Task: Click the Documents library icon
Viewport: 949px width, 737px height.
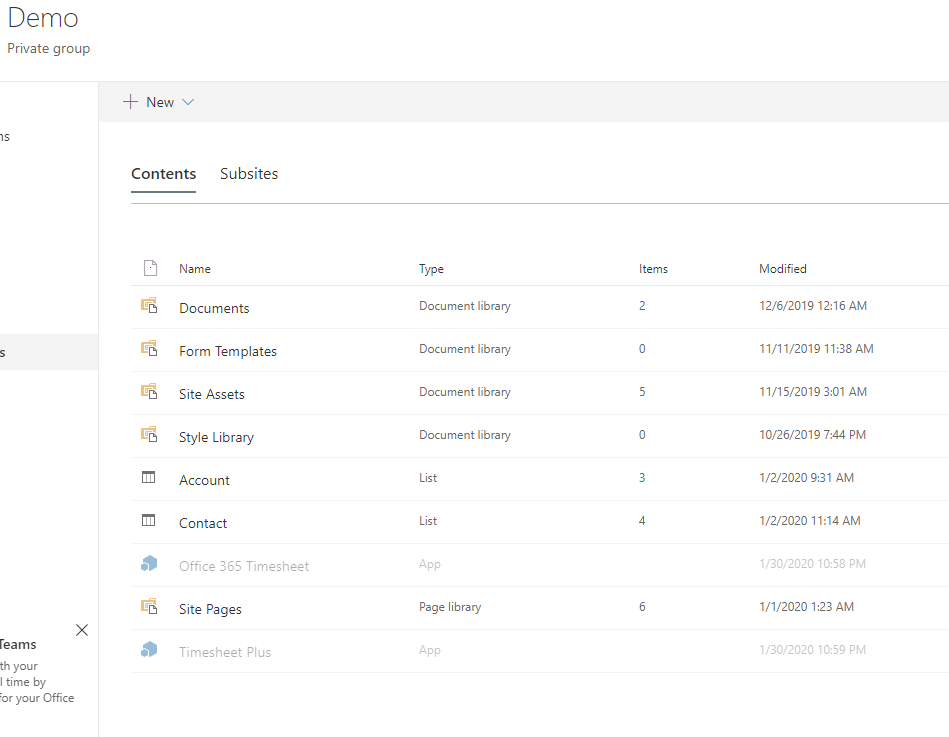Action: click(x=149, y=306)
